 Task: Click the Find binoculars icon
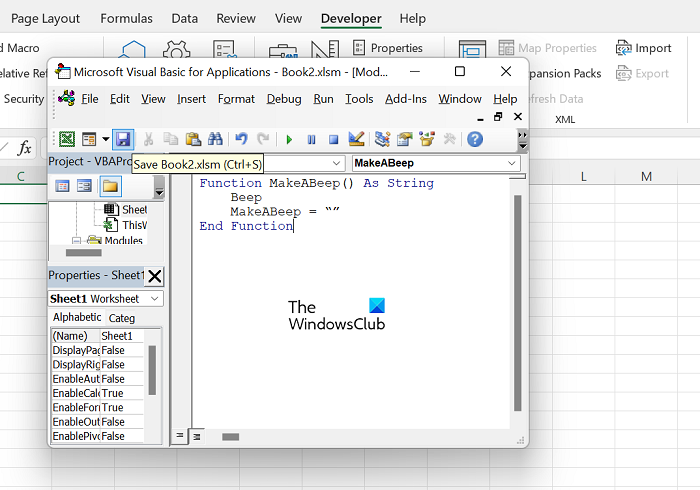[x=213, y=140]
